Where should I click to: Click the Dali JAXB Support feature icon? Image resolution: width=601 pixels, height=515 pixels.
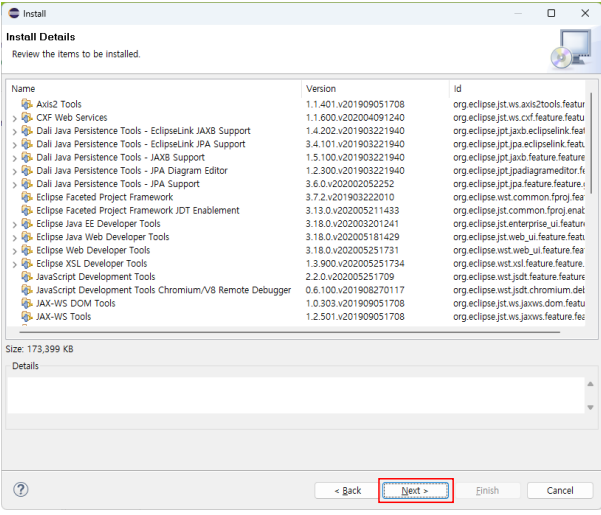tap(27, 157)
